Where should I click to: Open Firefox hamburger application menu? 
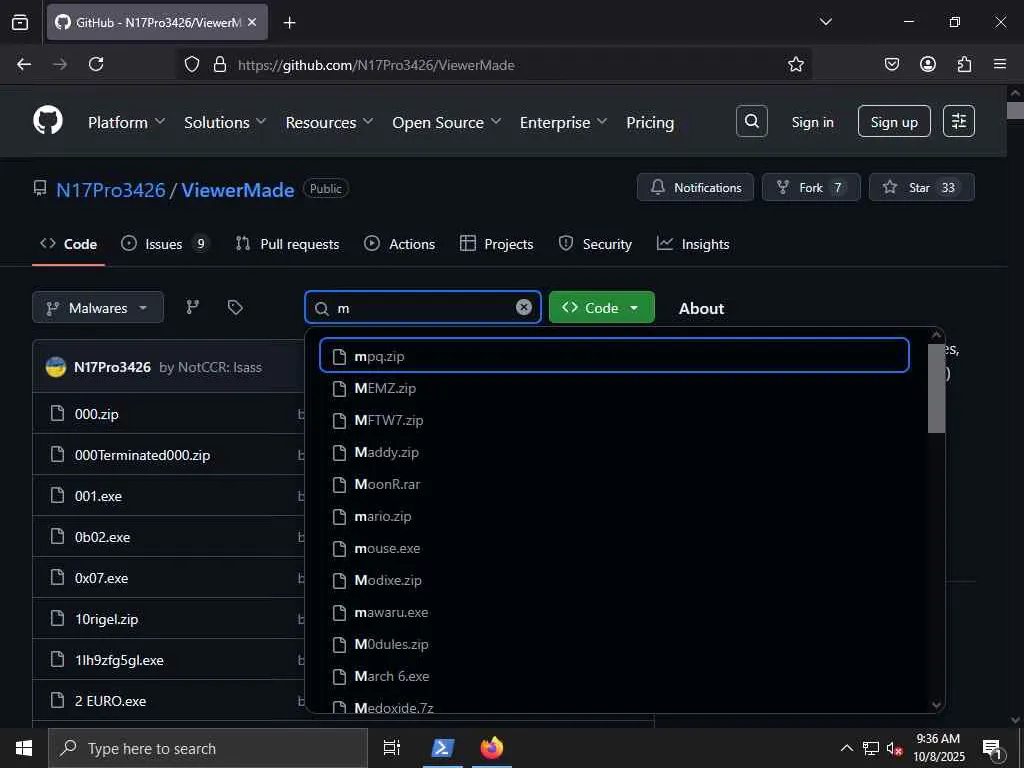pos(1000,64)
